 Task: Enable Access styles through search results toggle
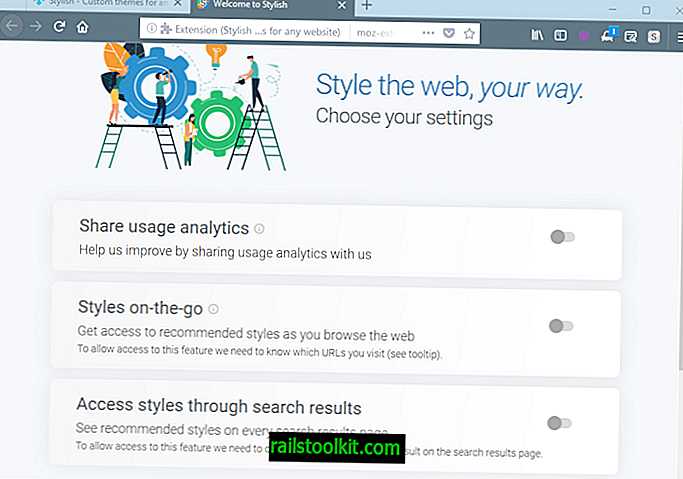[559, 423]
